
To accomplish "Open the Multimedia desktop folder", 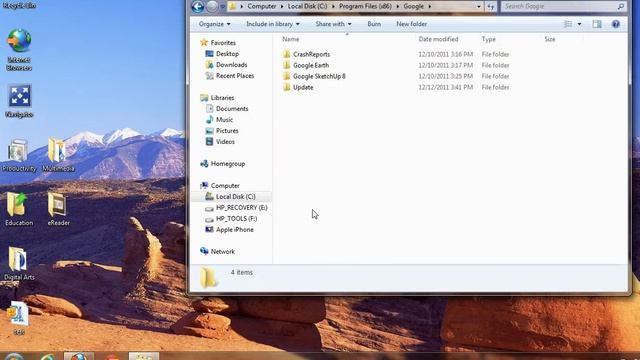I will pos(58,156).
